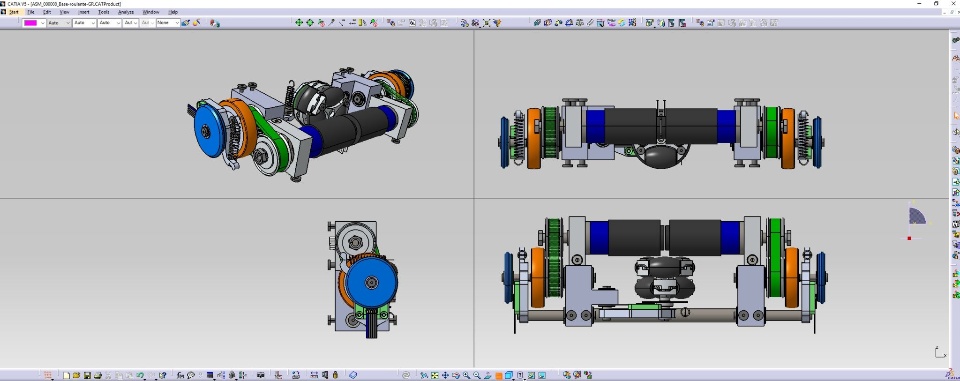Click the Painter brush icon beside the graphic dropdowns
Image resolution: width=960 pixels, height=381 pixels.
point(186,23)
